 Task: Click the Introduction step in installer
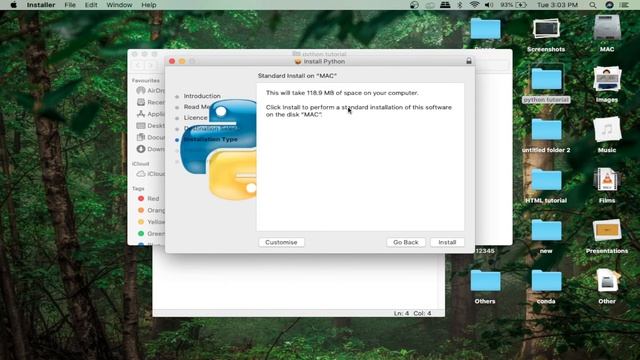[x=202, y=96]
